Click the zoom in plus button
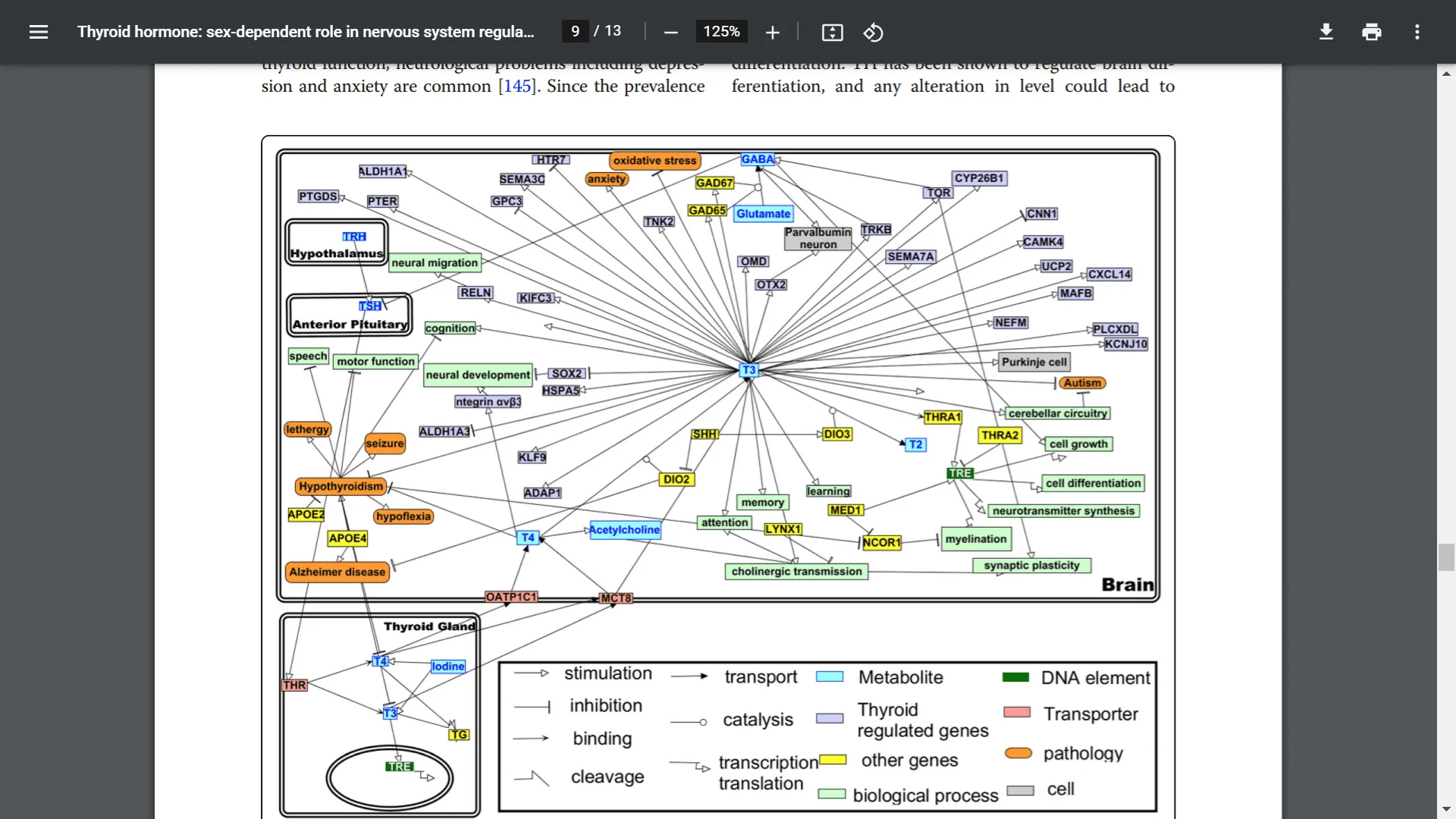The width and height of the screenshot is (1456, 819). point(772,32)
